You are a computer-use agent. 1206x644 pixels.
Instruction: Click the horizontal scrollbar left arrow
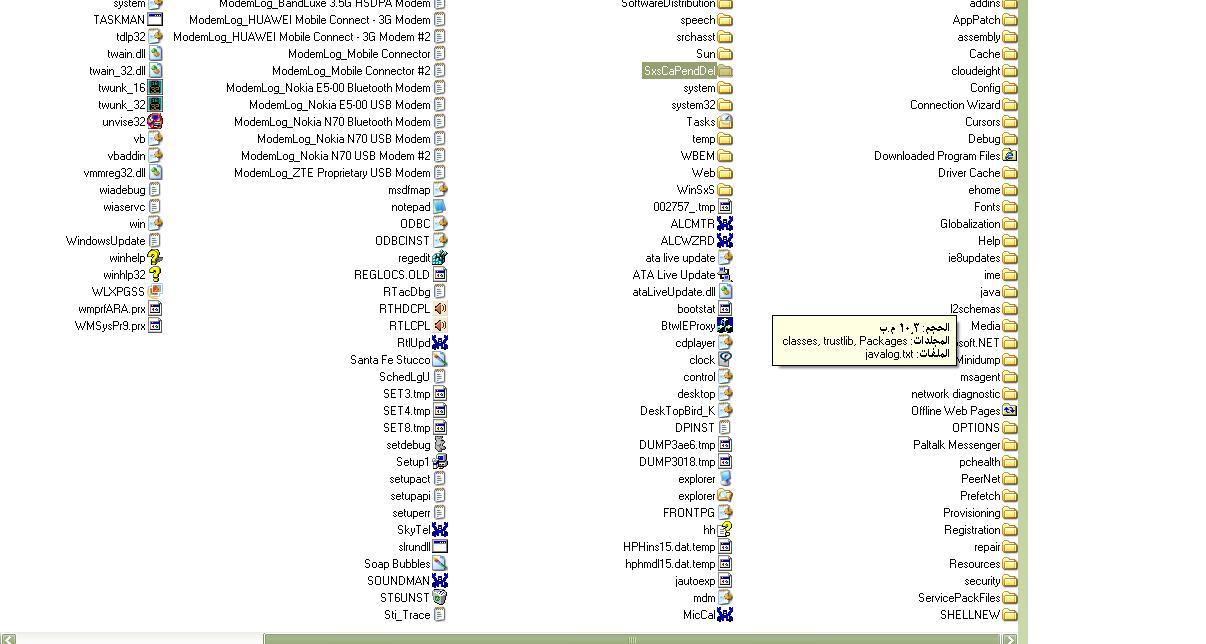pyautogui.click(x=8, y=639)
